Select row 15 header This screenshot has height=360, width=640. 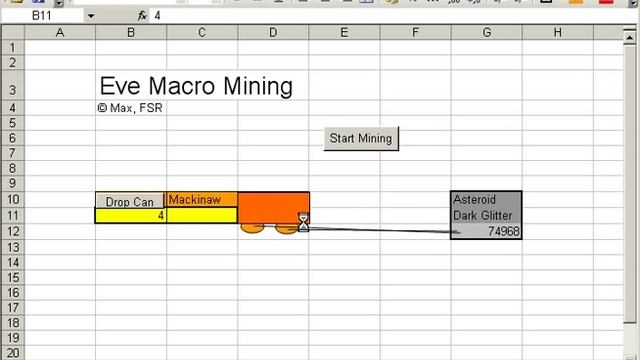(x=13, y=278)
